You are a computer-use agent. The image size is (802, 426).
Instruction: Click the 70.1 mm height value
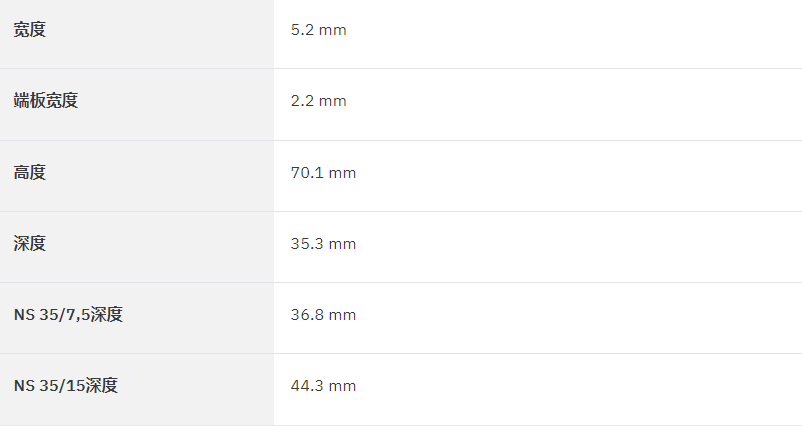[x=323, y=172]
